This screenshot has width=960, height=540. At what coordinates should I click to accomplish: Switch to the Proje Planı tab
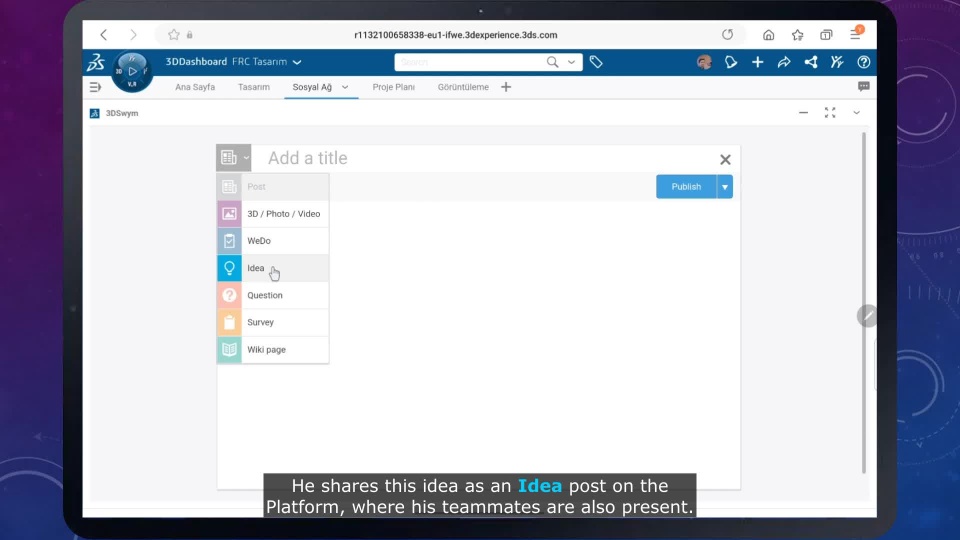pos(393,87)
